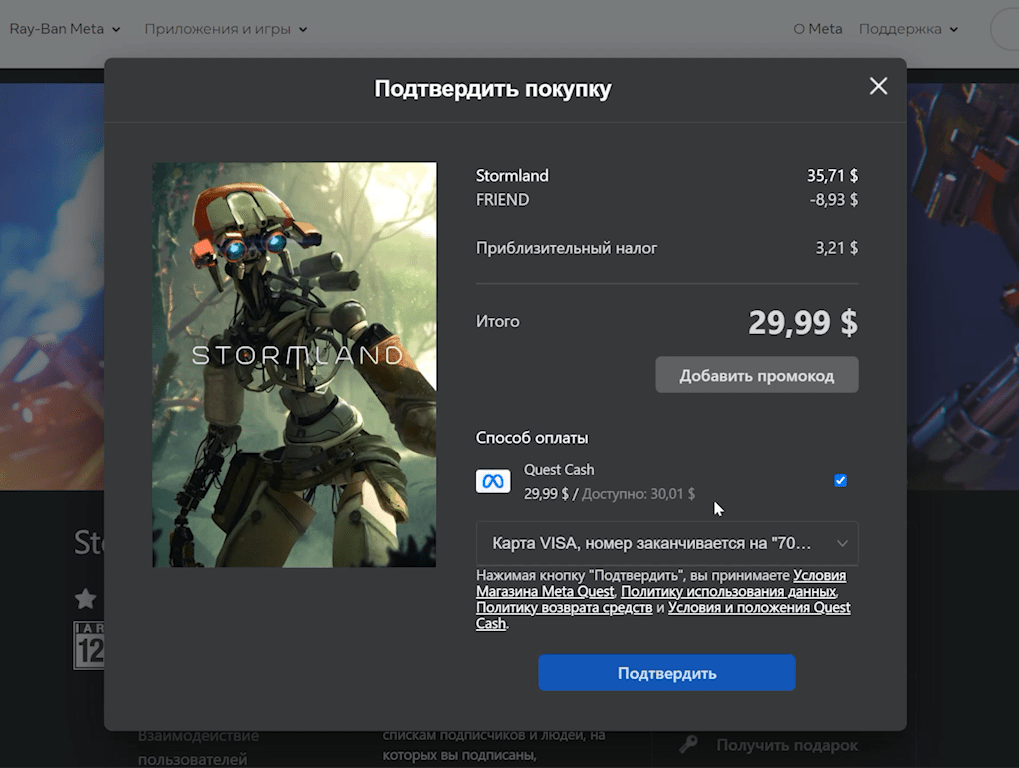The height and width of the screenshot is (768, 1019).
Task: Click the rounded search field in header
Action: click(1004, 29)
